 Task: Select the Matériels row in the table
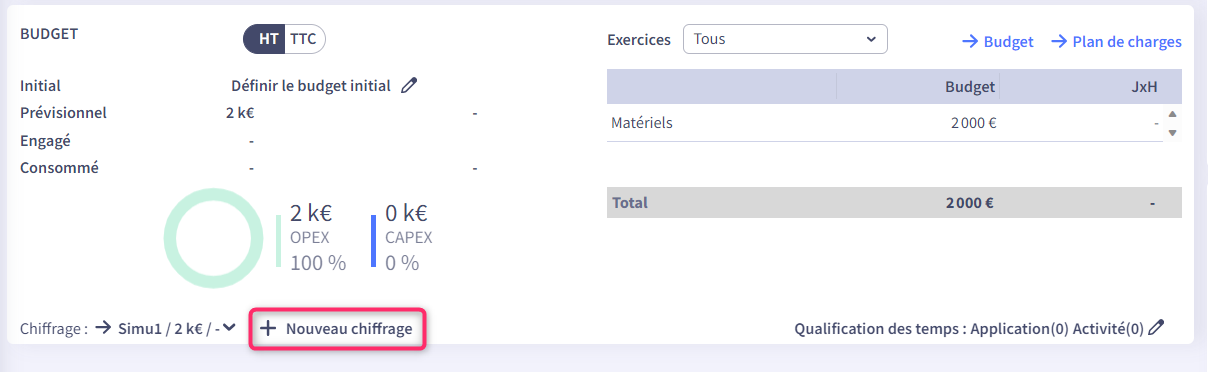(x=887, y=124)
